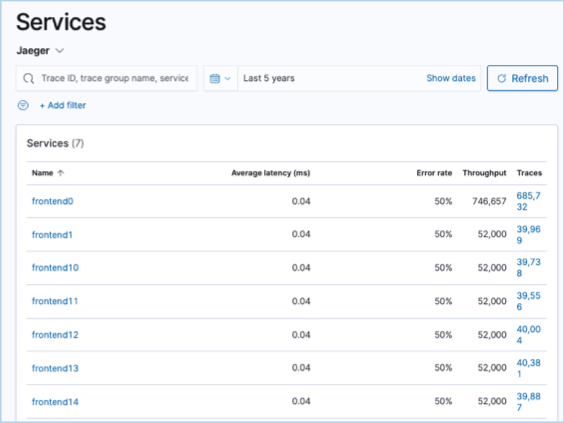Image resolution: width=564 pixels, height=423 pixels.
Task: Sort by the Average latency column
Action: [270, 173]
